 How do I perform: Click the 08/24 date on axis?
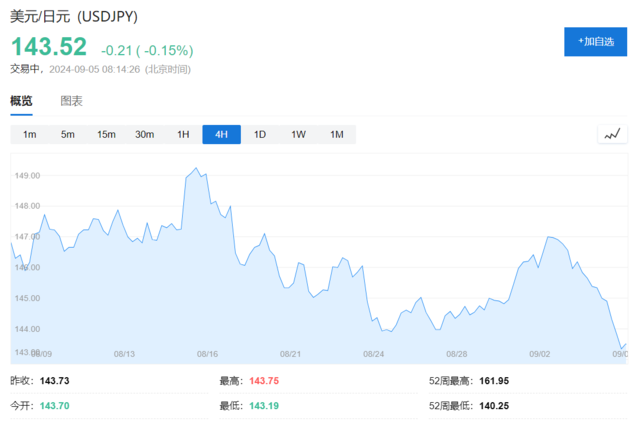click(374, 353)
